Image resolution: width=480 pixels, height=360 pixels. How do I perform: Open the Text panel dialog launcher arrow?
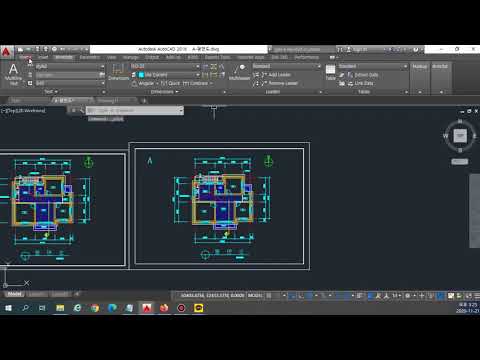pyautogui.click(x=104, y=92)
